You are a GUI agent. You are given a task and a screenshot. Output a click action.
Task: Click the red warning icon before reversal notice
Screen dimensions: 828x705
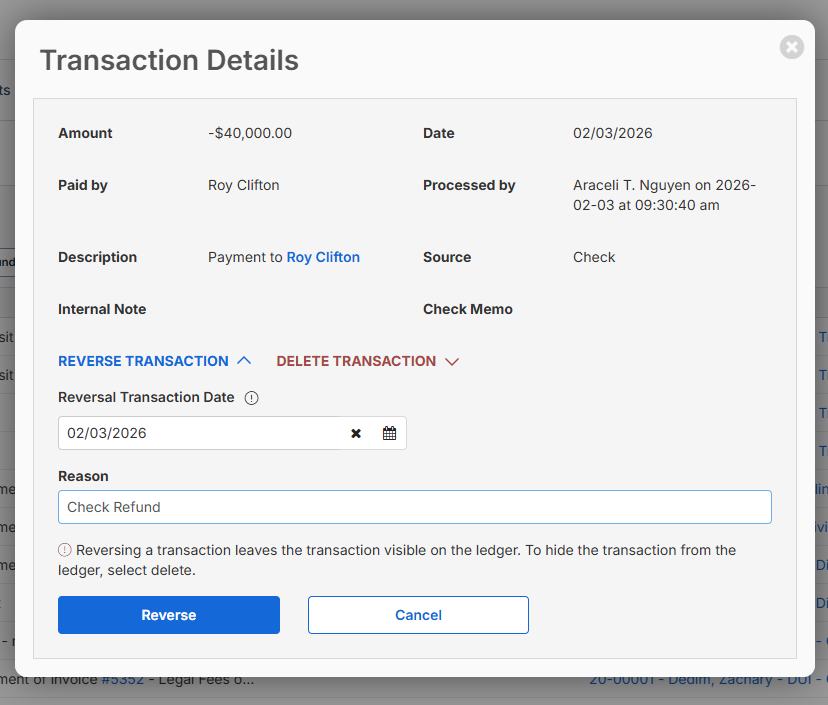[65, 550]
